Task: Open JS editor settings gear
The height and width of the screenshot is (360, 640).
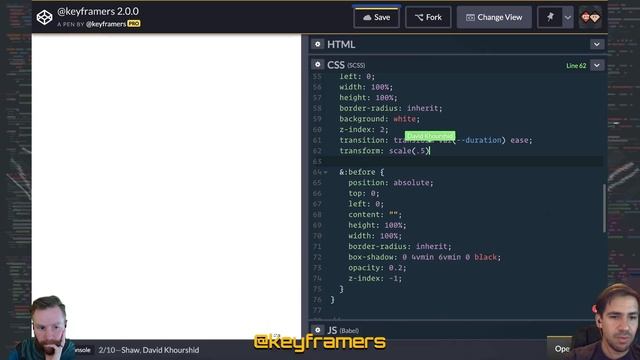Action: [x=318, y=330]
